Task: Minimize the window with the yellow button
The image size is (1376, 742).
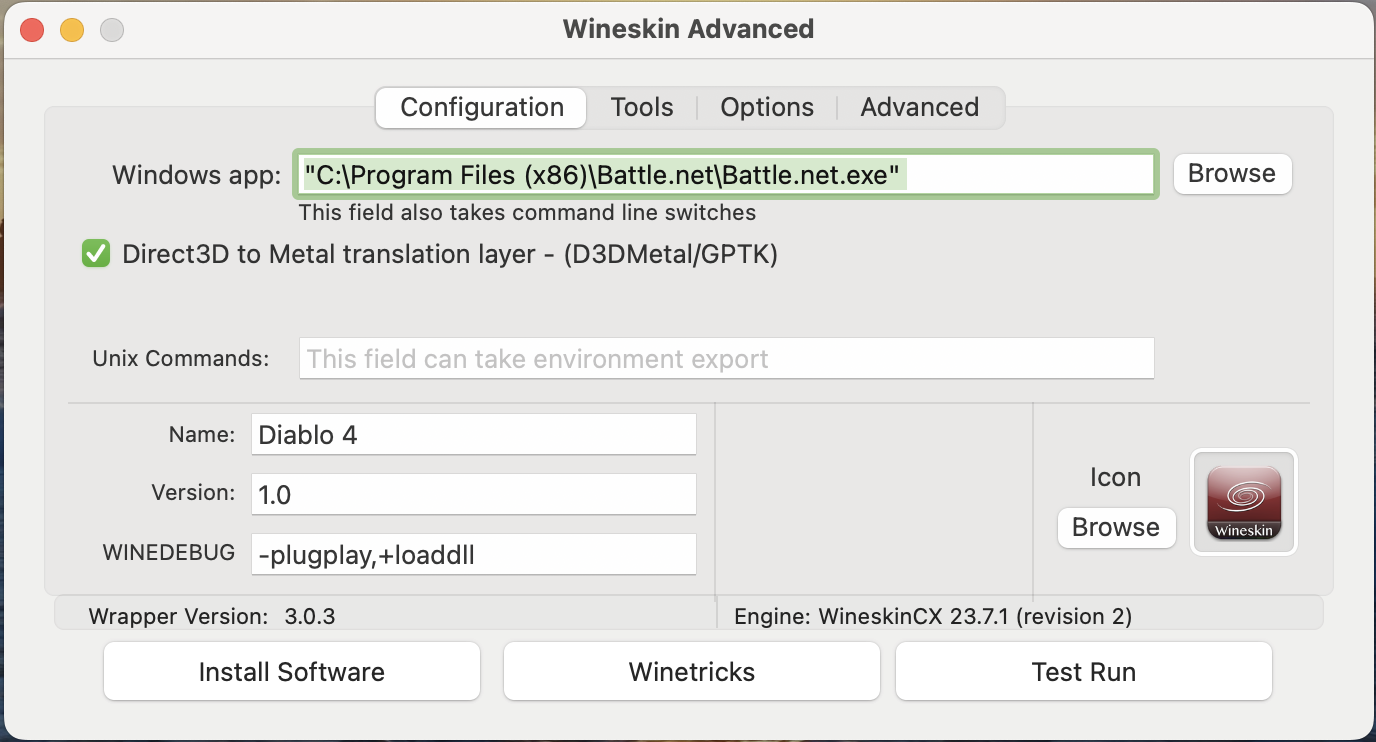Action: click(x=72, y=29)
